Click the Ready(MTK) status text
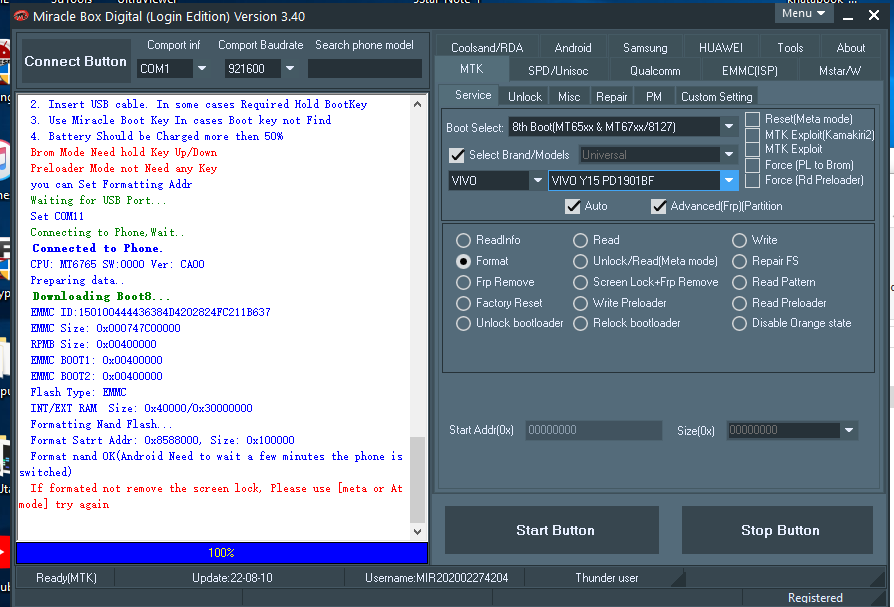The width and height of the screenshot is (894, 607). click(66, 578)
